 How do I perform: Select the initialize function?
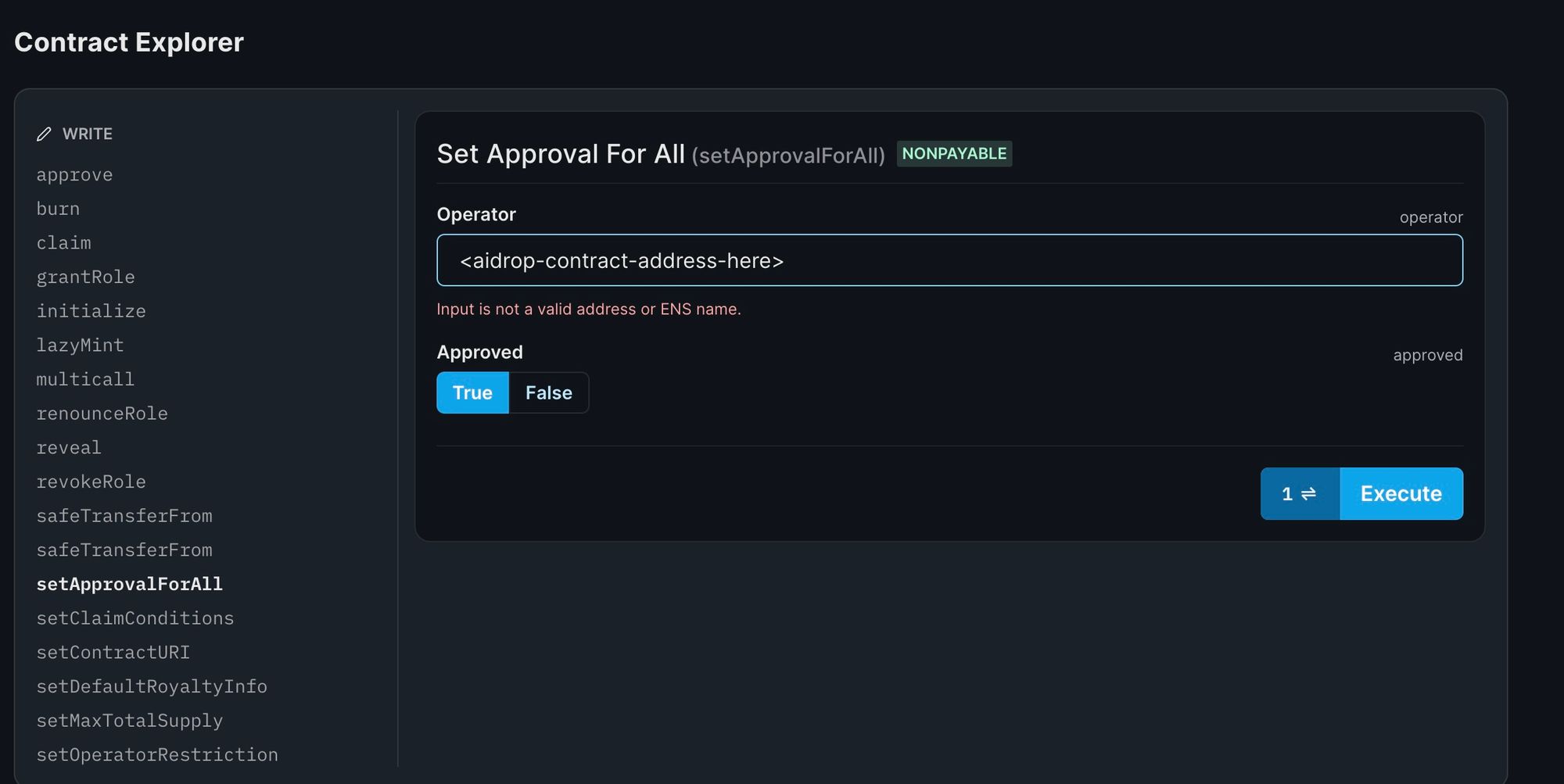click(91, 311)
